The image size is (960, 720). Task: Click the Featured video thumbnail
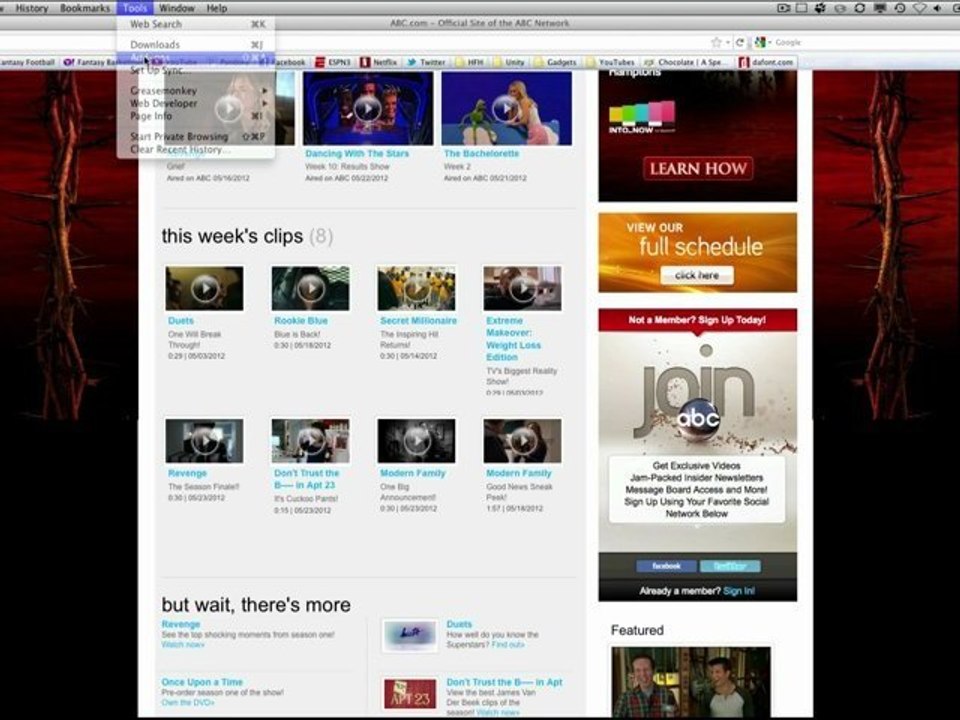click(691, 682)
